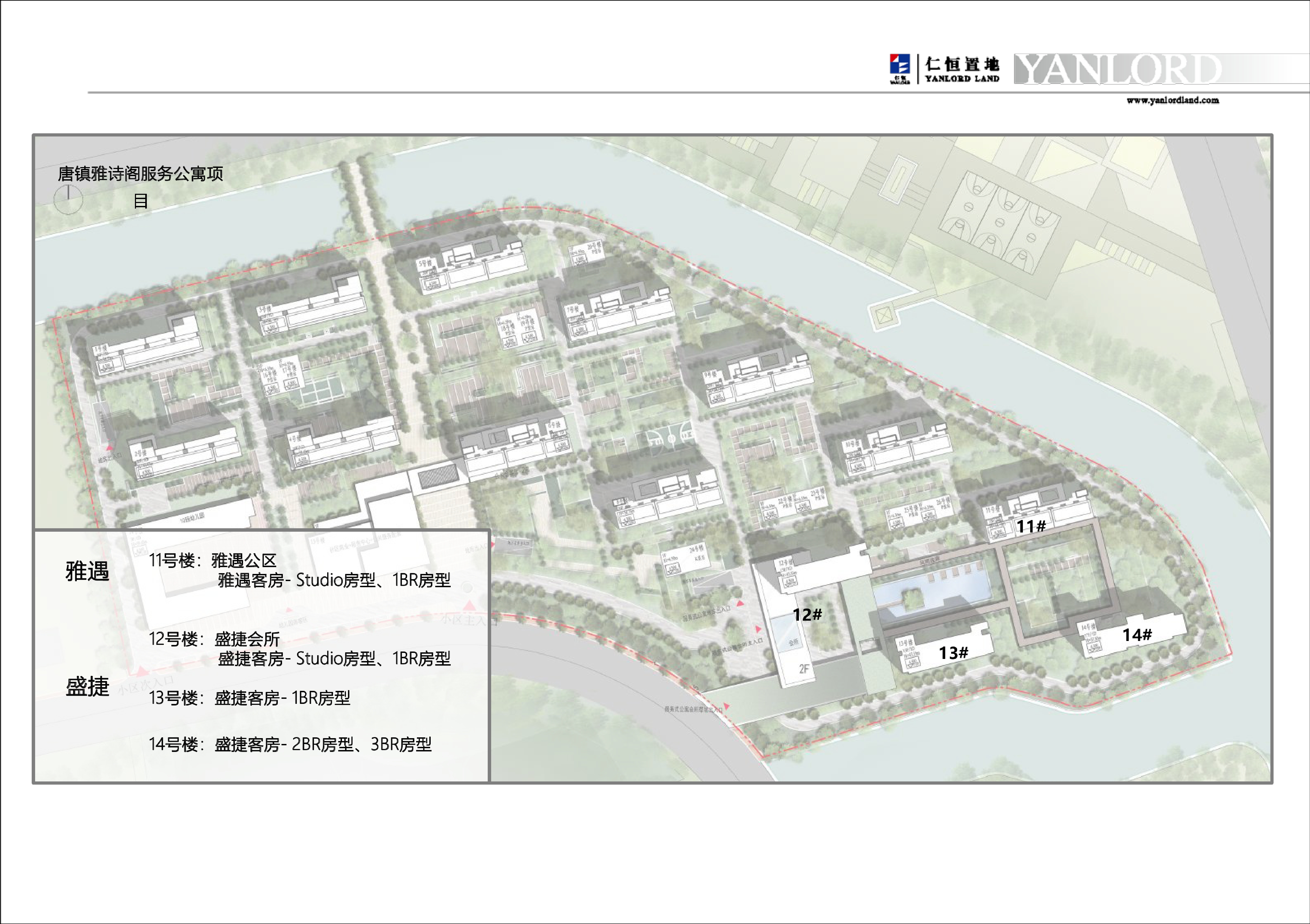This screenshot has width=1310, height=924.
Task: Click the '10号楼' building label
Action: [852, 443]
